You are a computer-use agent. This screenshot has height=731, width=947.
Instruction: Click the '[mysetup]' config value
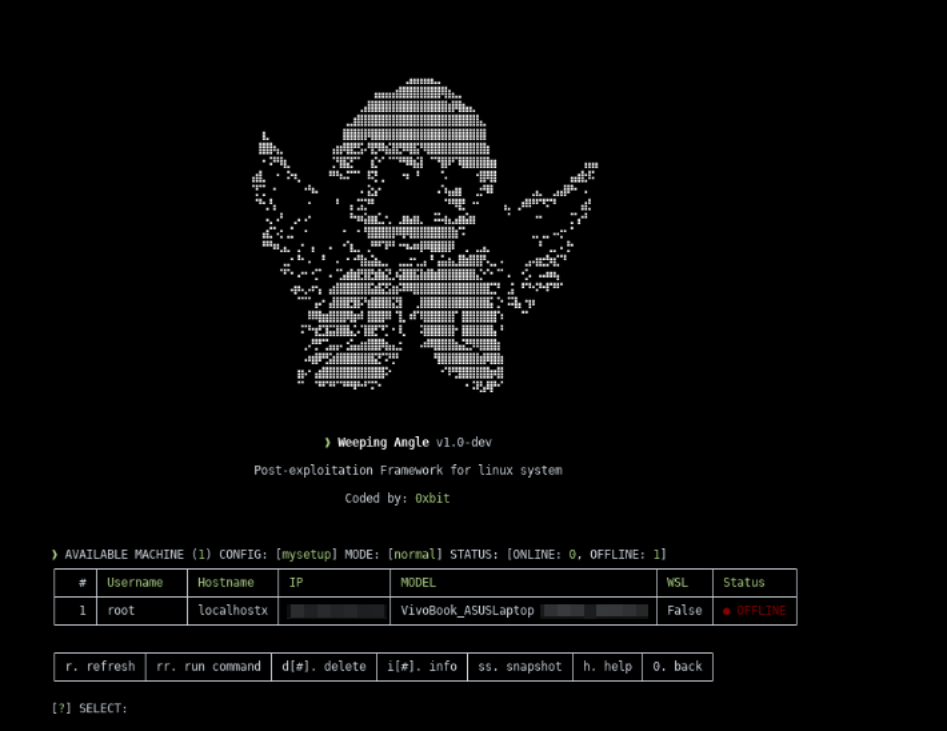click(306, 555)
